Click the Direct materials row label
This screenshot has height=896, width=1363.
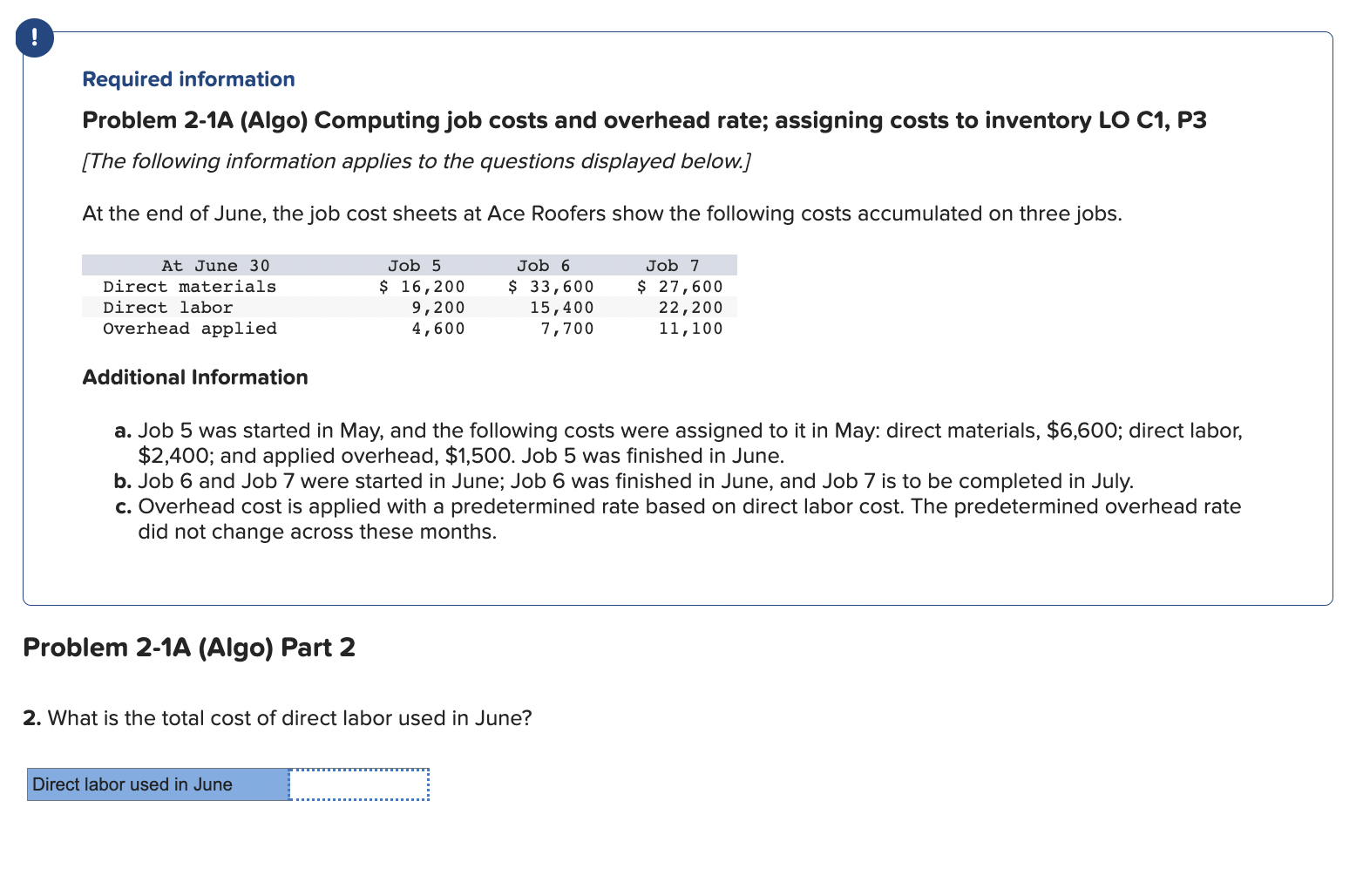[189, 286]
